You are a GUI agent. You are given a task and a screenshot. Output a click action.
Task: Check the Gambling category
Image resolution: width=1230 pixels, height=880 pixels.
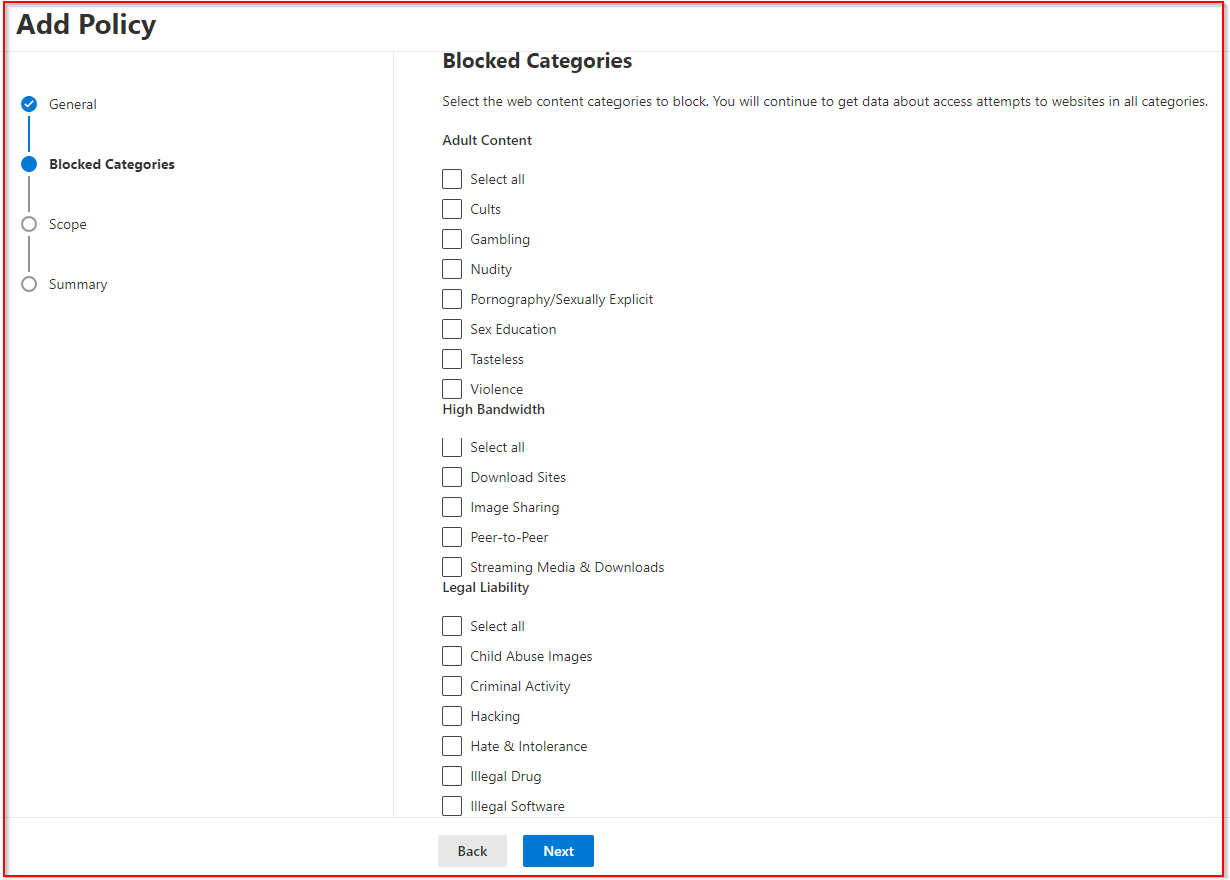pos(451,238)
